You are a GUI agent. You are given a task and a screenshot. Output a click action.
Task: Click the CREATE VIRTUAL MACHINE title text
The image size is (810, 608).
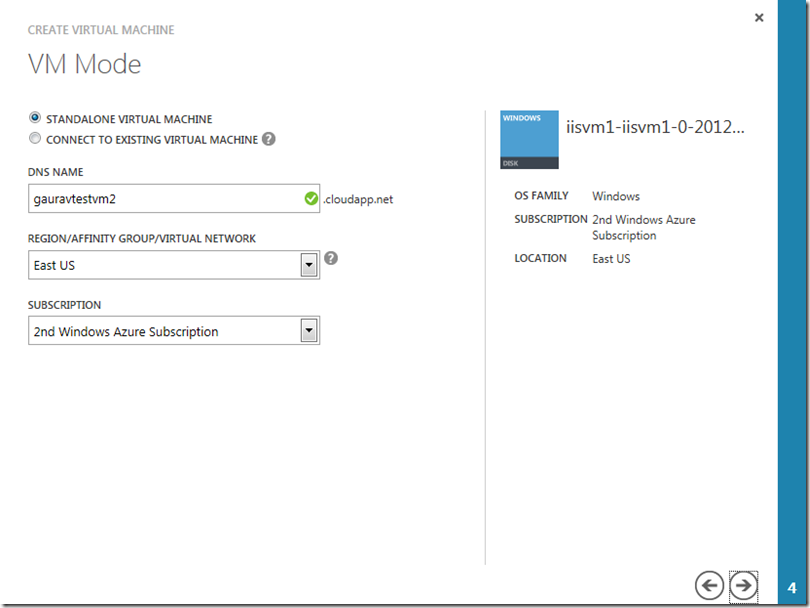tap(101, 30)
